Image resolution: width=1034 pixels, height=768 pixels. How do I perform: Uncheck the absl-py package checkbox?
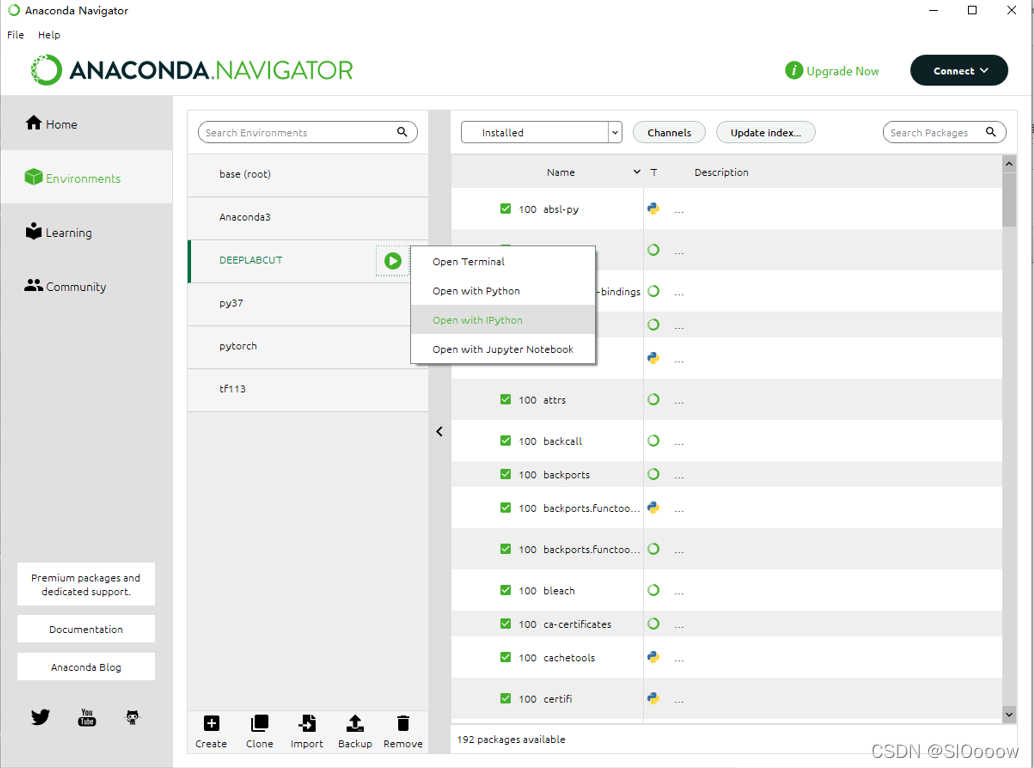(x=505, y=208)
